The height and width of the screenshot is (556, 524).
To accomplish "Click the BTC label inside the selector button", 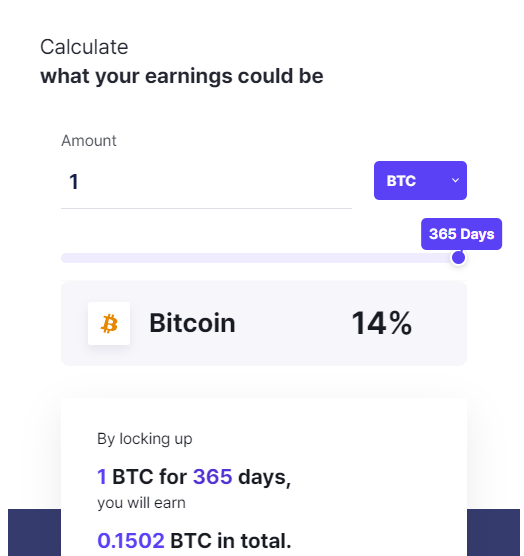I will point(401,181).
